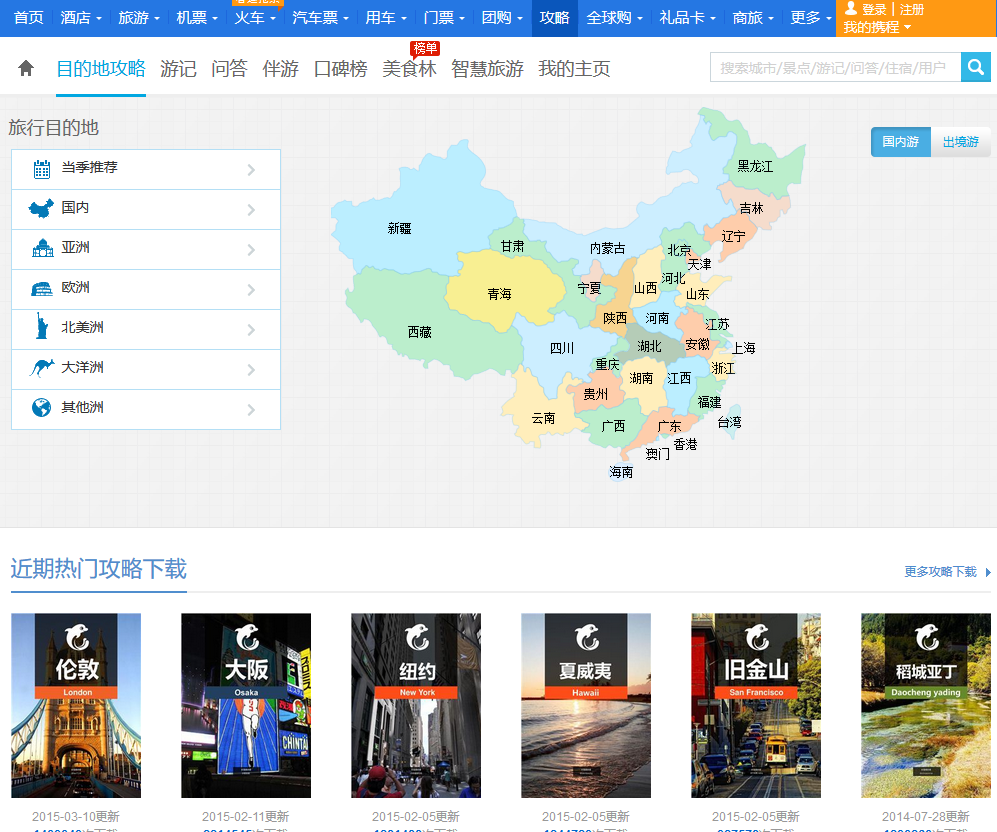Open the 酒店 dropdown in top navigation

pos(81,18)
